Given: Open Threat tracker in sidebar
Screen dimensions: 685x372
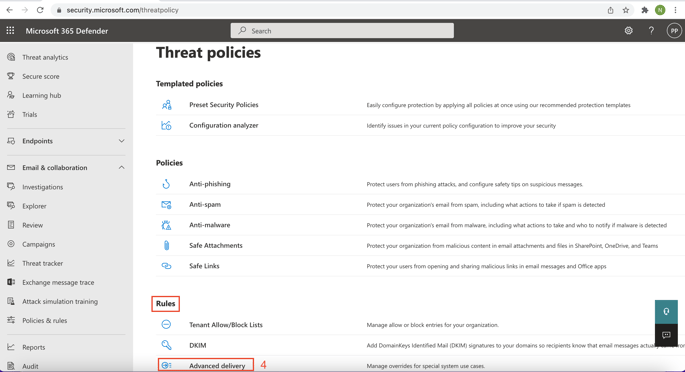Looking at the screenshot, I should [42, 263].
